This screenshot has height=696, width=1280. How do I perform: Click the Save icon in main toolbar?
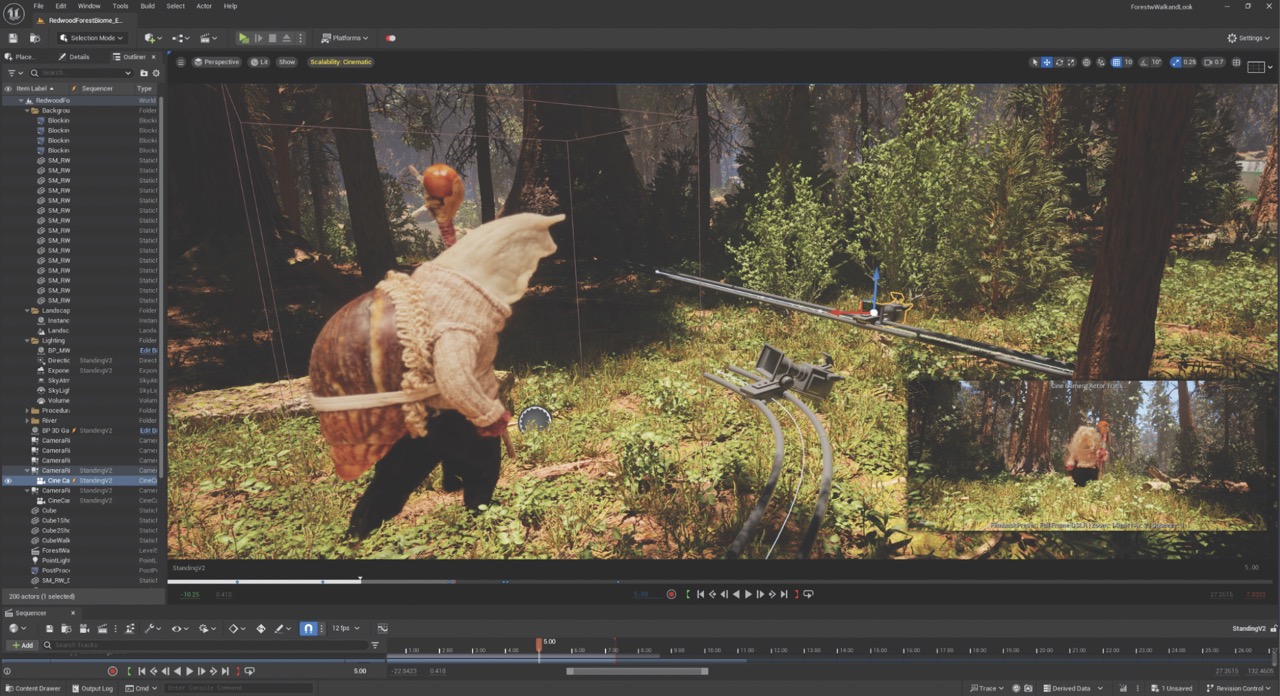click(13, 38)
